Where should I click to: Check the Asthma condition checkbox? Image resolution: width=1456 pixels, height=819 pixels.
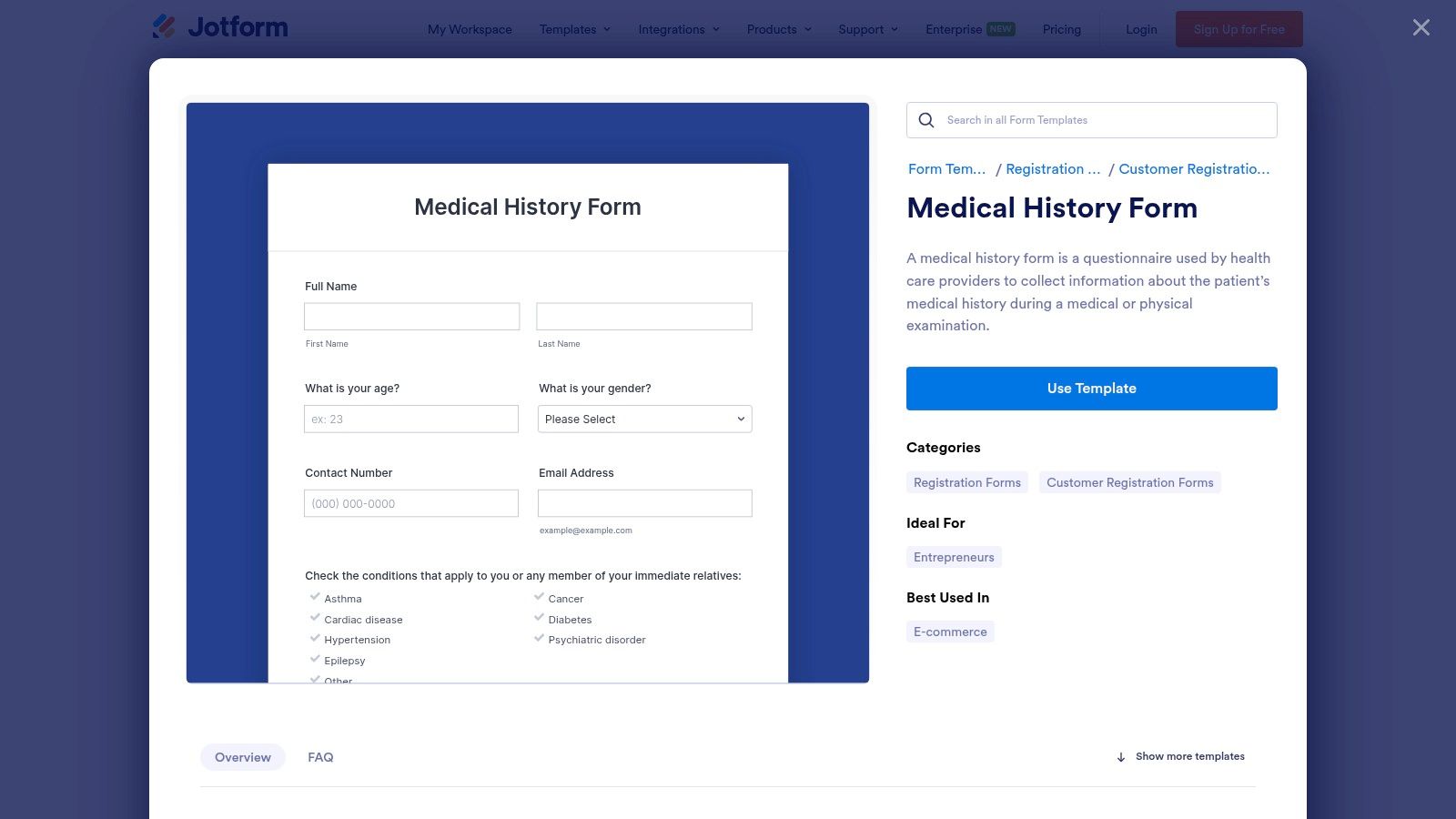pyautogui.click(x=314, y=597)
